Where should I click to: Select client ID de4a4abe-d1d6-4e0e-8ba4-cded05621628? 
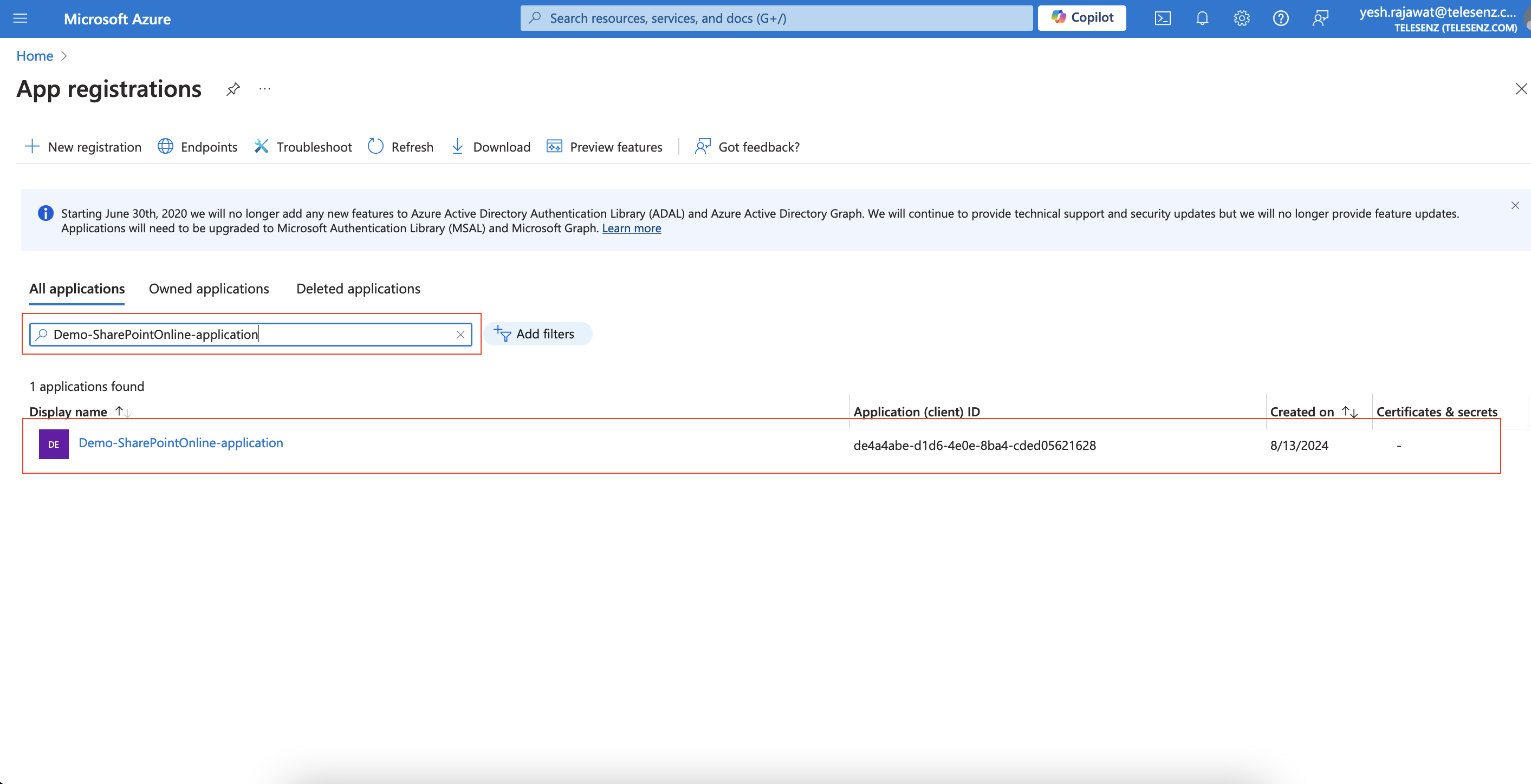[x=975, y=446]
